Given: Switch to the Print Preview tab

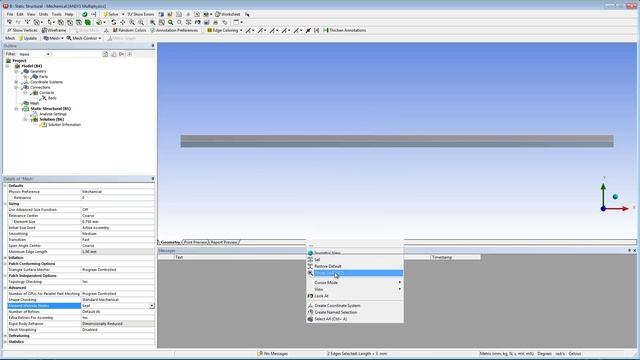Looking at the screenshot, I should pyautogui.click(x=195, y=242).
